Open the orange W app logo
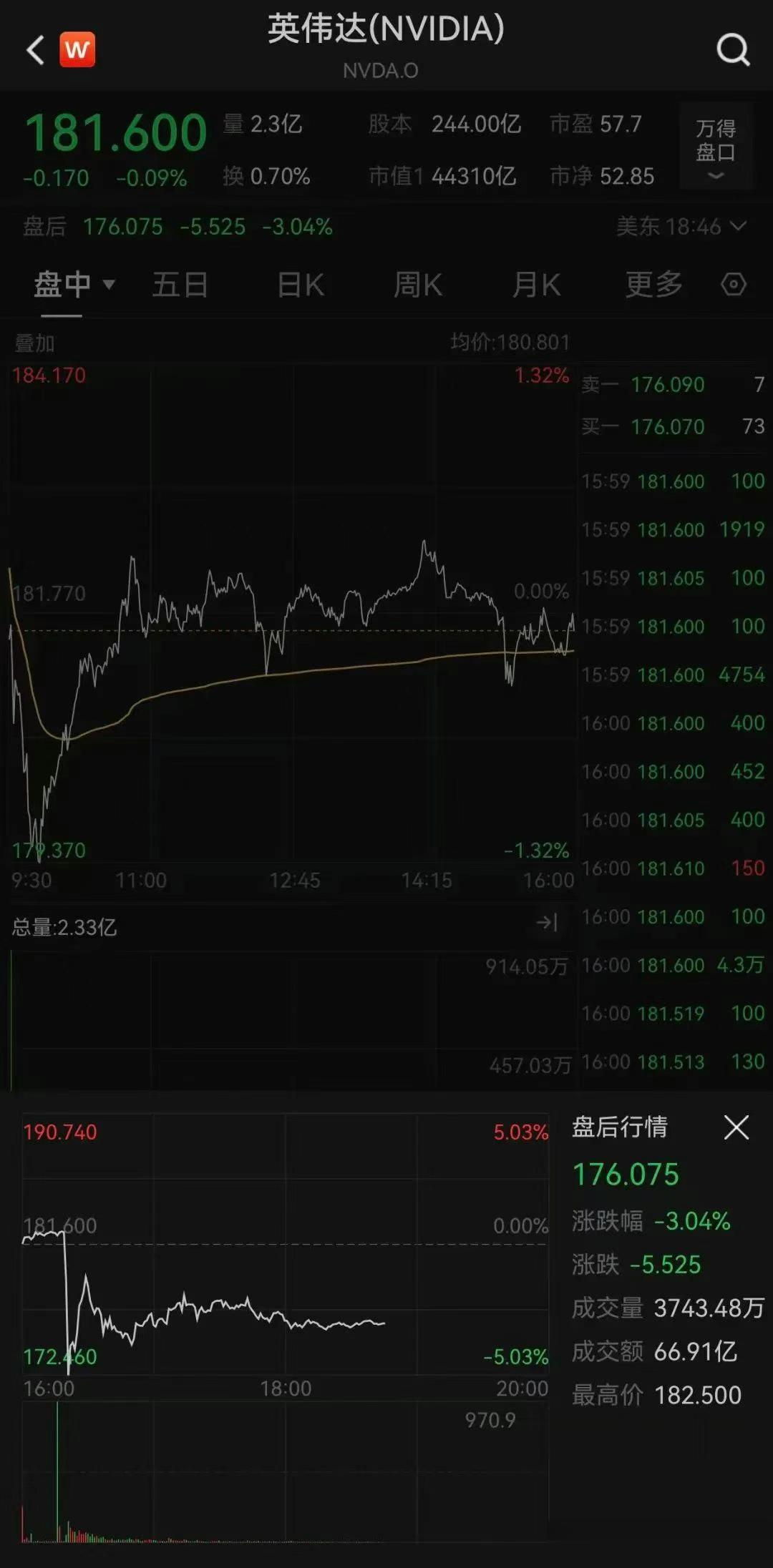The image size is (773, 1568). [77, 49]
